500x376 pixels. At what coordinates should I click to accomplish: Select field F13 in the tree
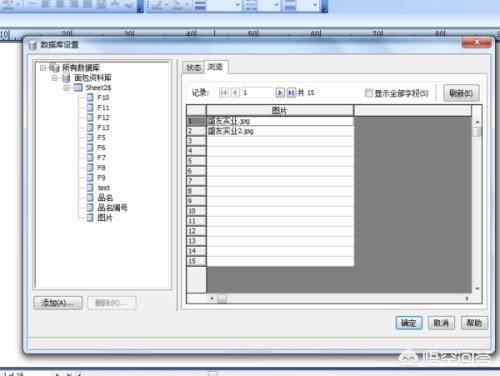tap(103, 128)
